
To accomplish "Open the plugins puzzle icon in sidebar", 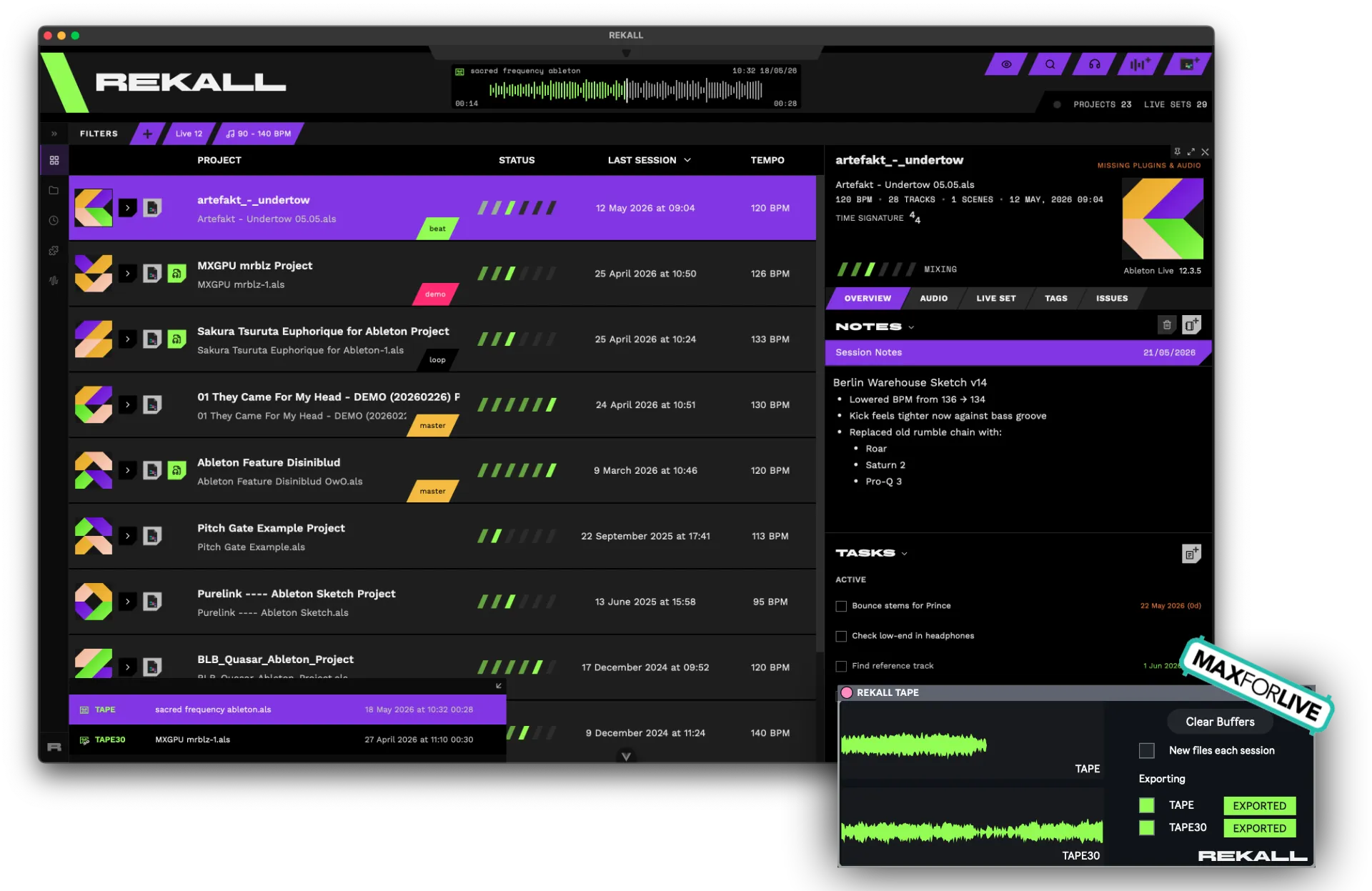I will click(54, 251).
